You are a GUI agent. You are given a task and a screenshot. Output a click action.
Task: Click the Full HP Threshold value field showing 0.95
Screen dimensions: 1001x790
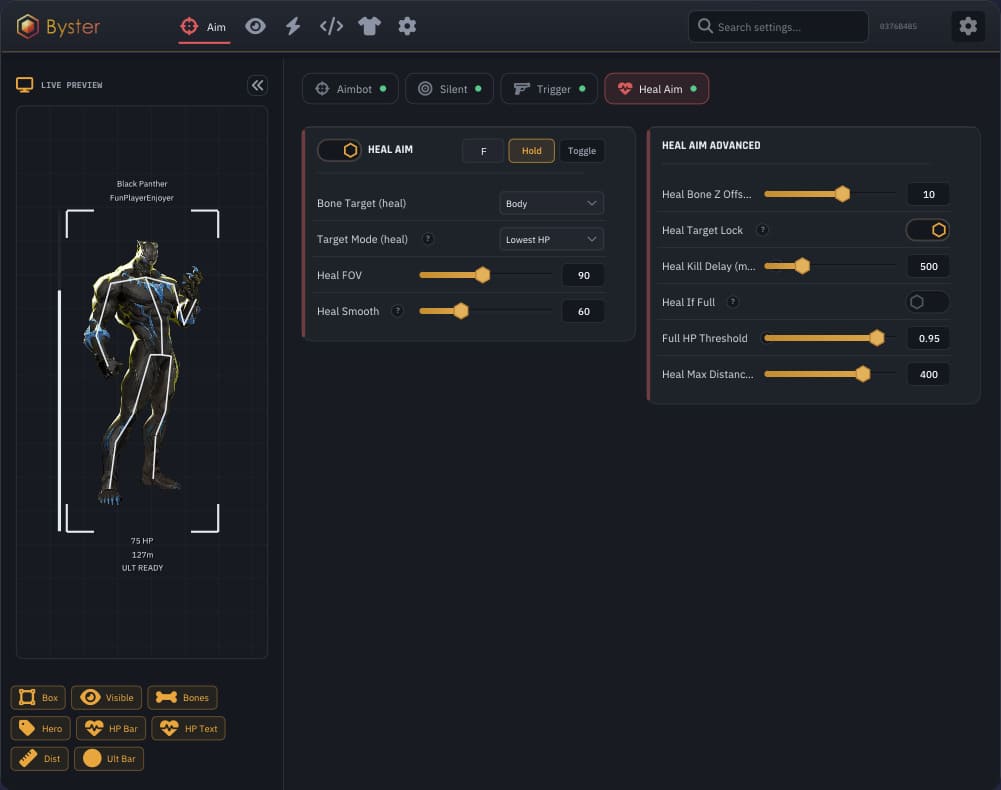click(928, 338)
